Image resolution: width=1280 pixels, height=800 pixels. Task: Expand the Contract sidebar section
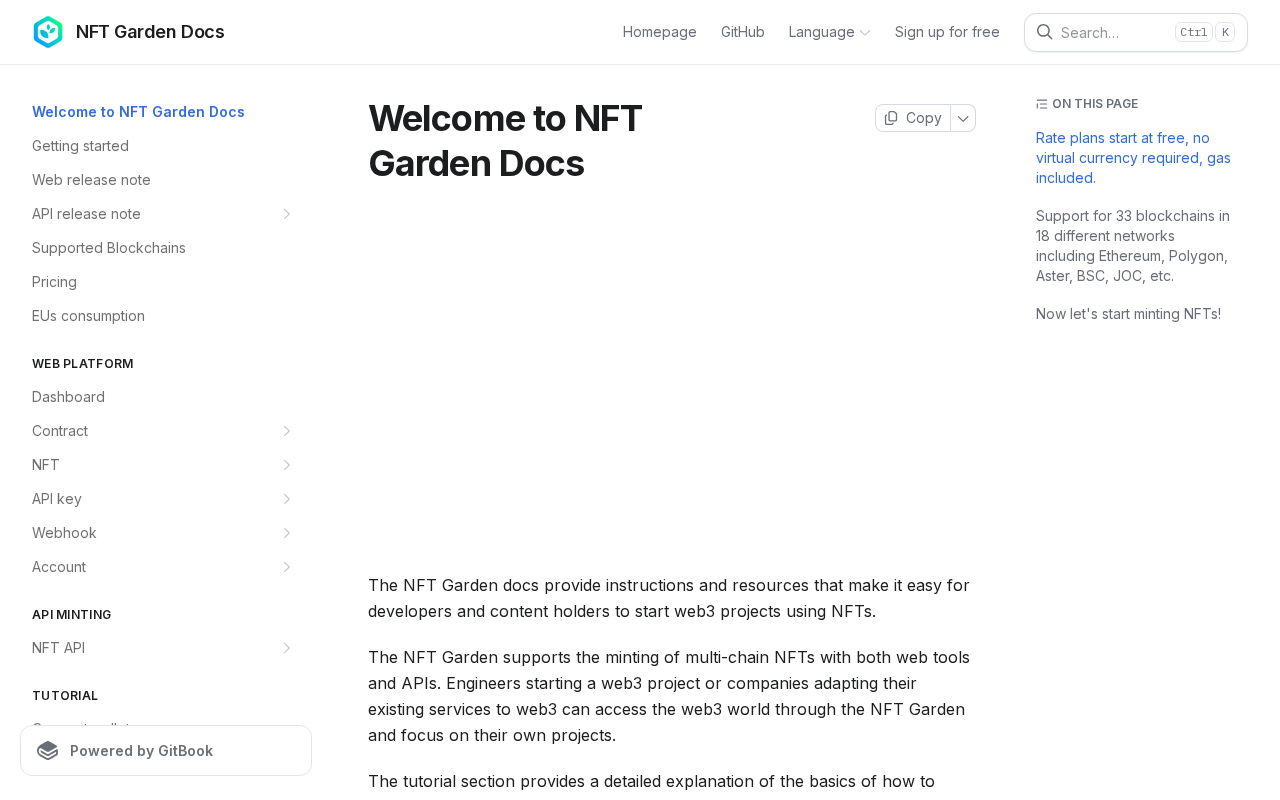pos(286,431)
